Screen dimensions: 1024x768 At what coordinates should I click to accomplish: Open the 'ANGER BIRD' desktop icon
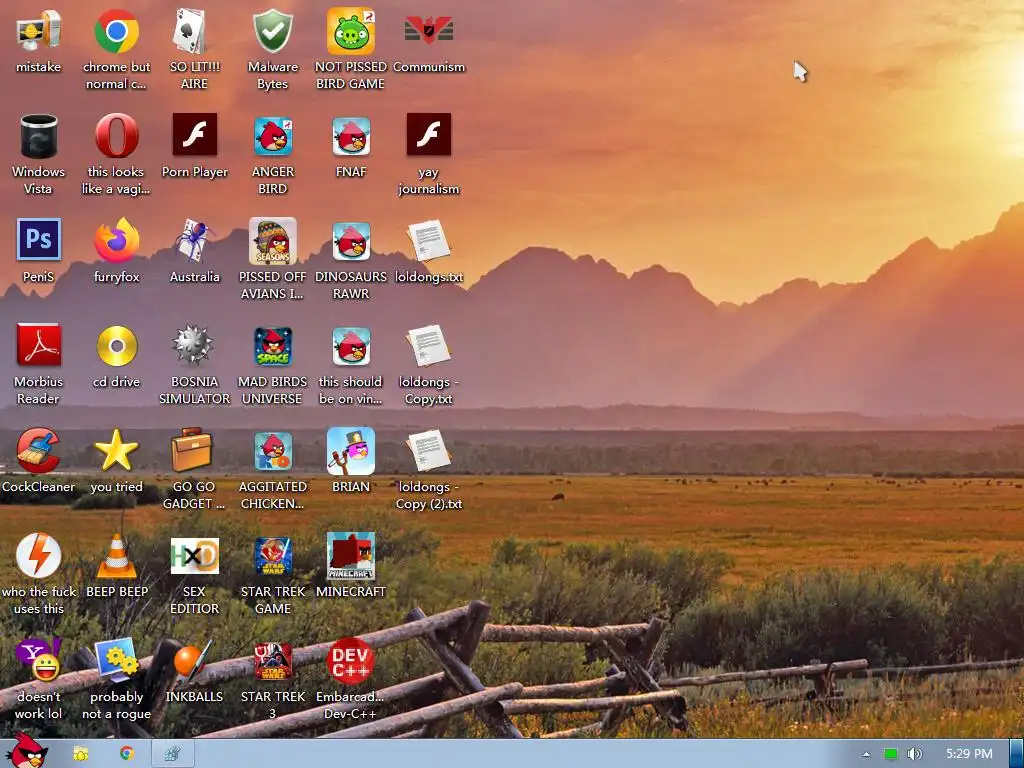point(272,136)
